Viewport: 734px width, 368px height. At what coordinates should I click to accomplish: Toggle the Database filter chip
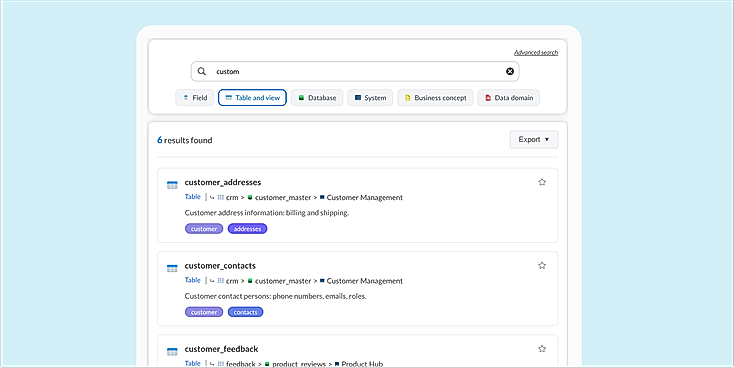coord(317,98)
